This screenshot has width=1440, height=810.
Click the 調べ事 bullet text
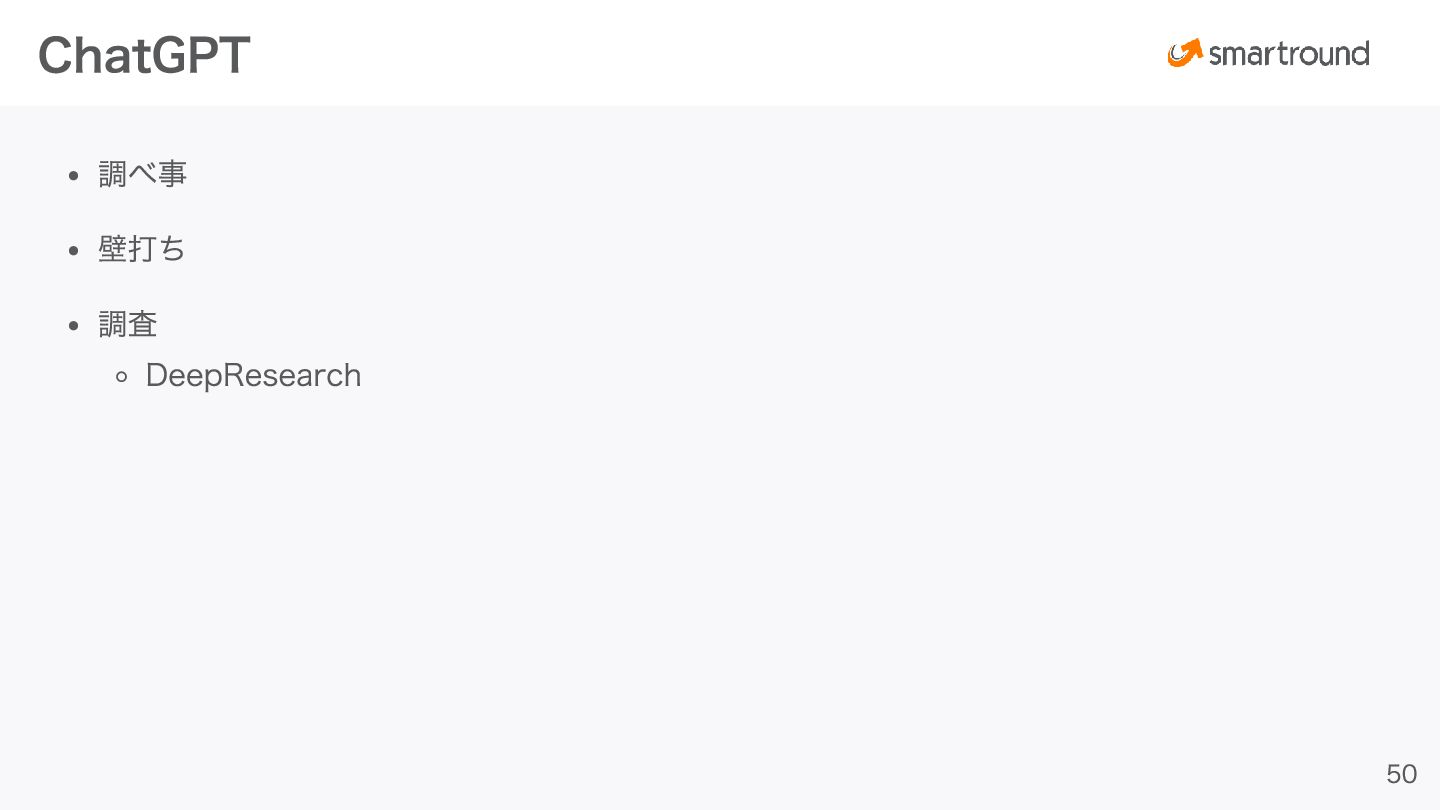pyautogui.click(x=142, y=174)
